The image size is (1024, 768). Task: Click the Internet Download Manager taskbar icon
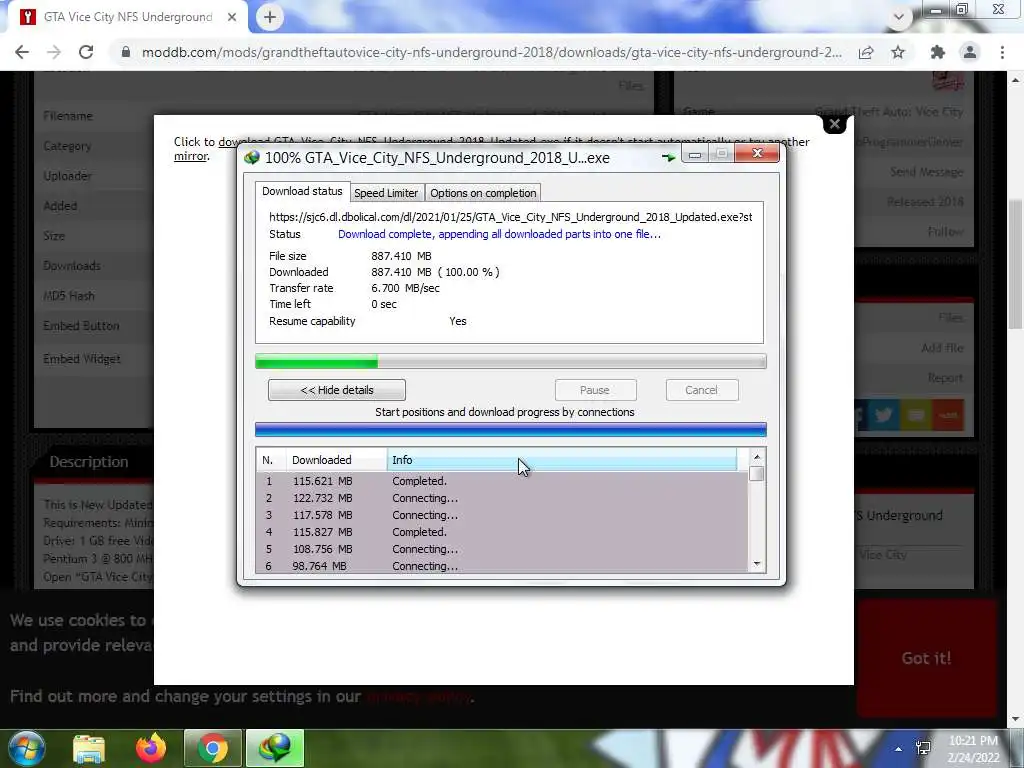pos(275,748)
